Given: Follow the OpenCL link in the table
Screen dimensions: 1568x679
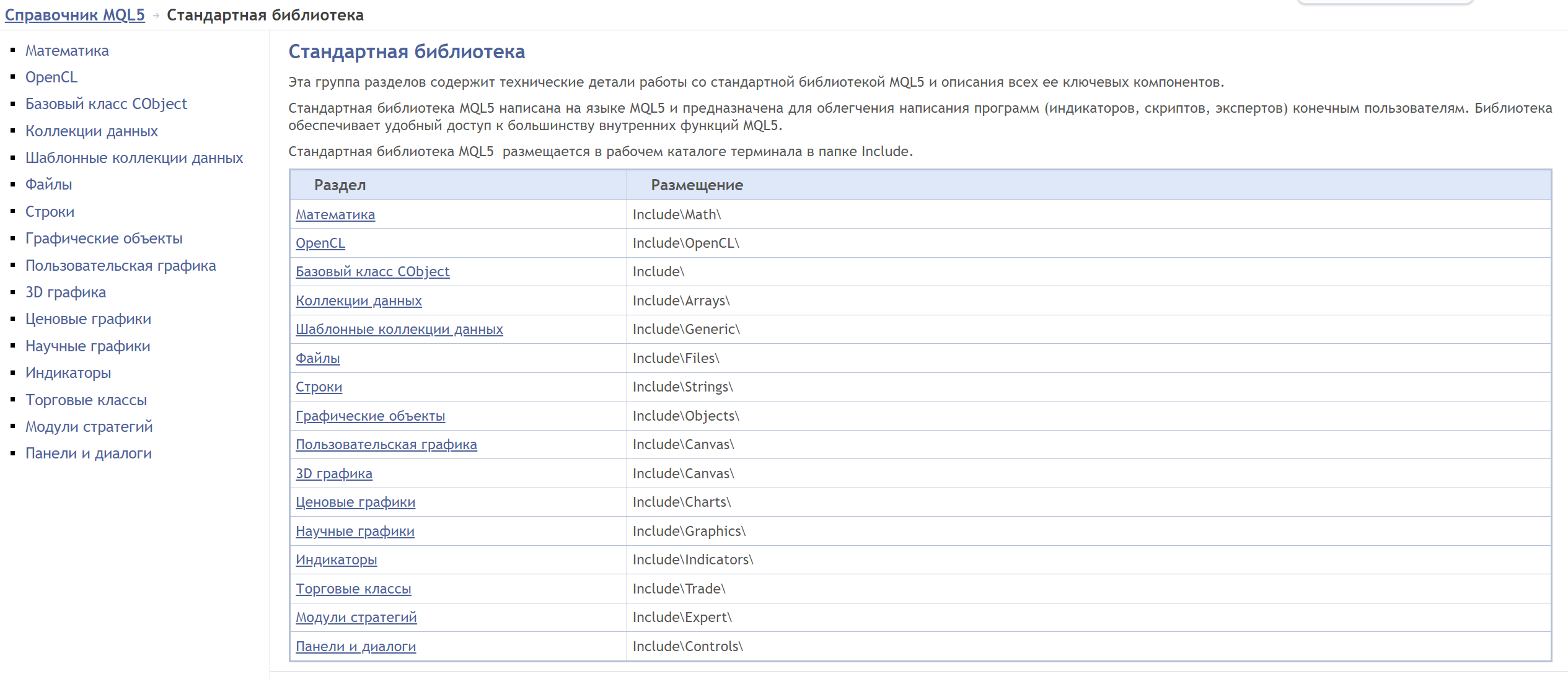Looking at the screenshot, I should click(x=320, y=243).
